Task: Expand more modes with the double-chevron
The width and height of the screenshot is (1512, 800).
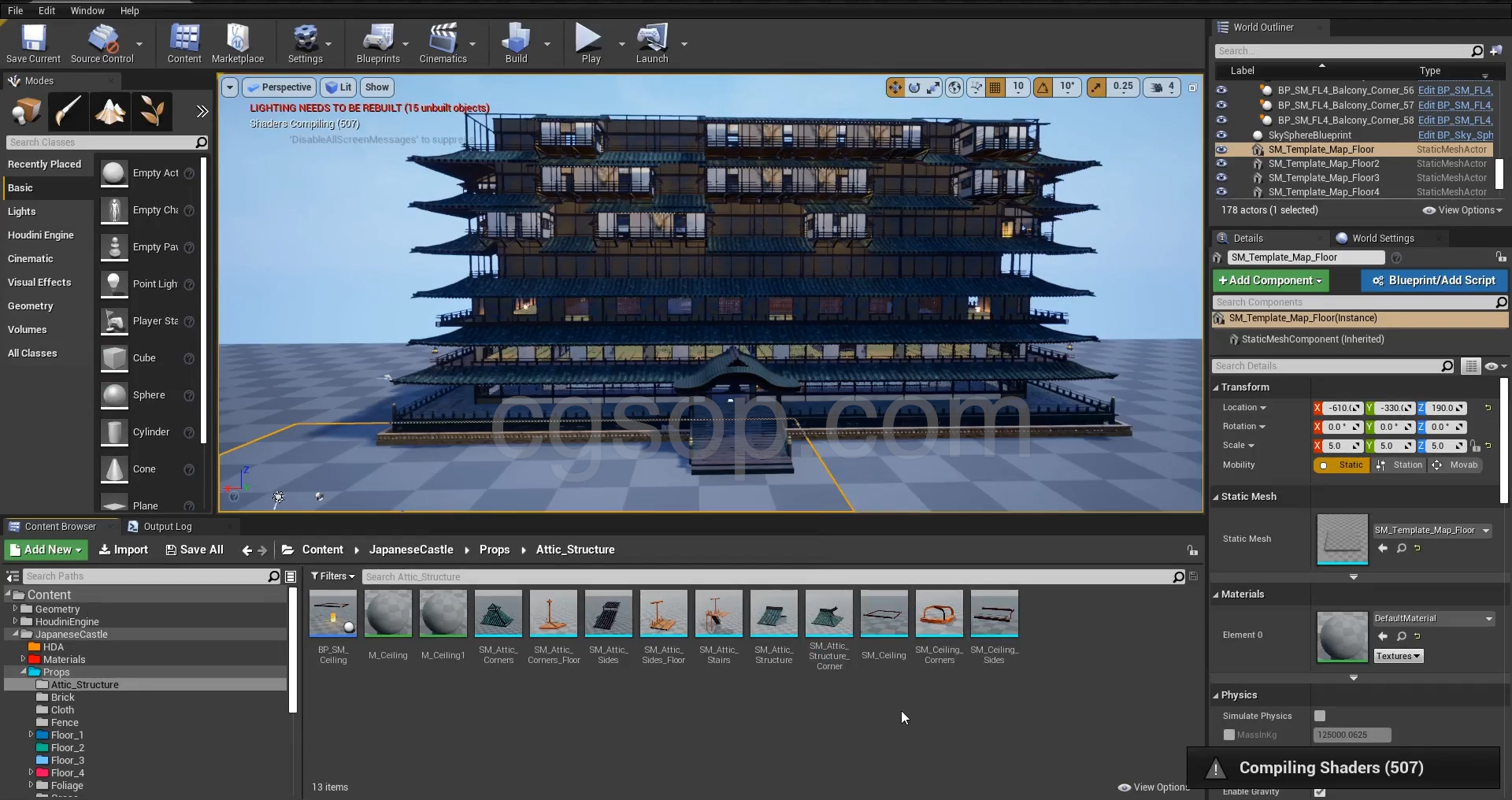Action: (202, 111)
